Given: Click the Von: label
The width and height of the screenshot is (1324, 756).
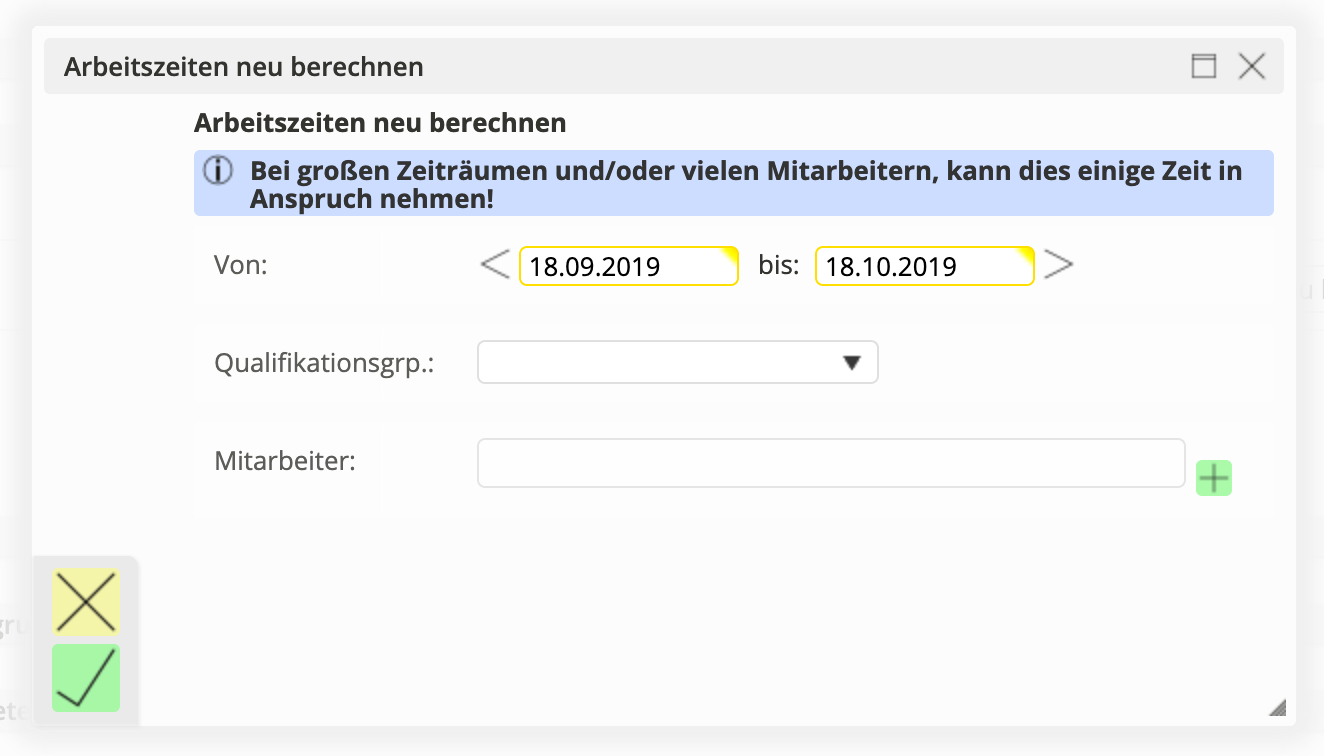Looking at the screenshot, I should 240,265.
